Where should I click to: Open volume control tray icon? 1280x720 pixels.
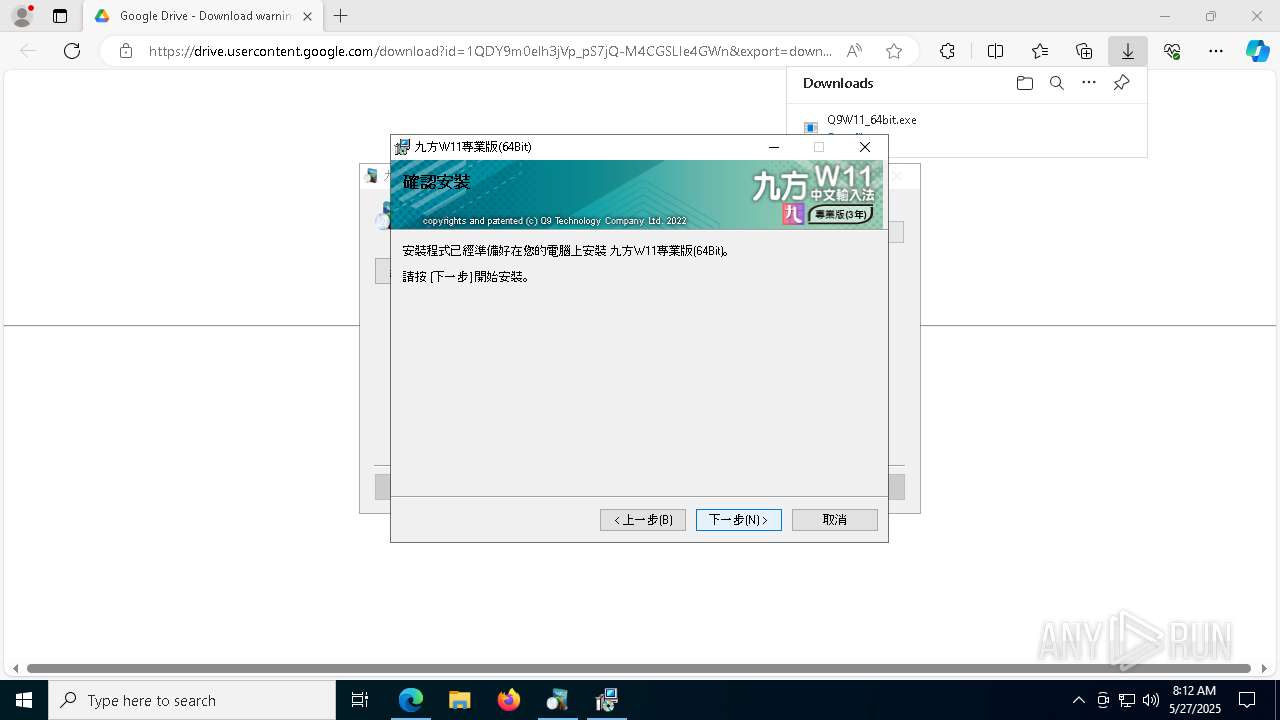(1150, 700)
